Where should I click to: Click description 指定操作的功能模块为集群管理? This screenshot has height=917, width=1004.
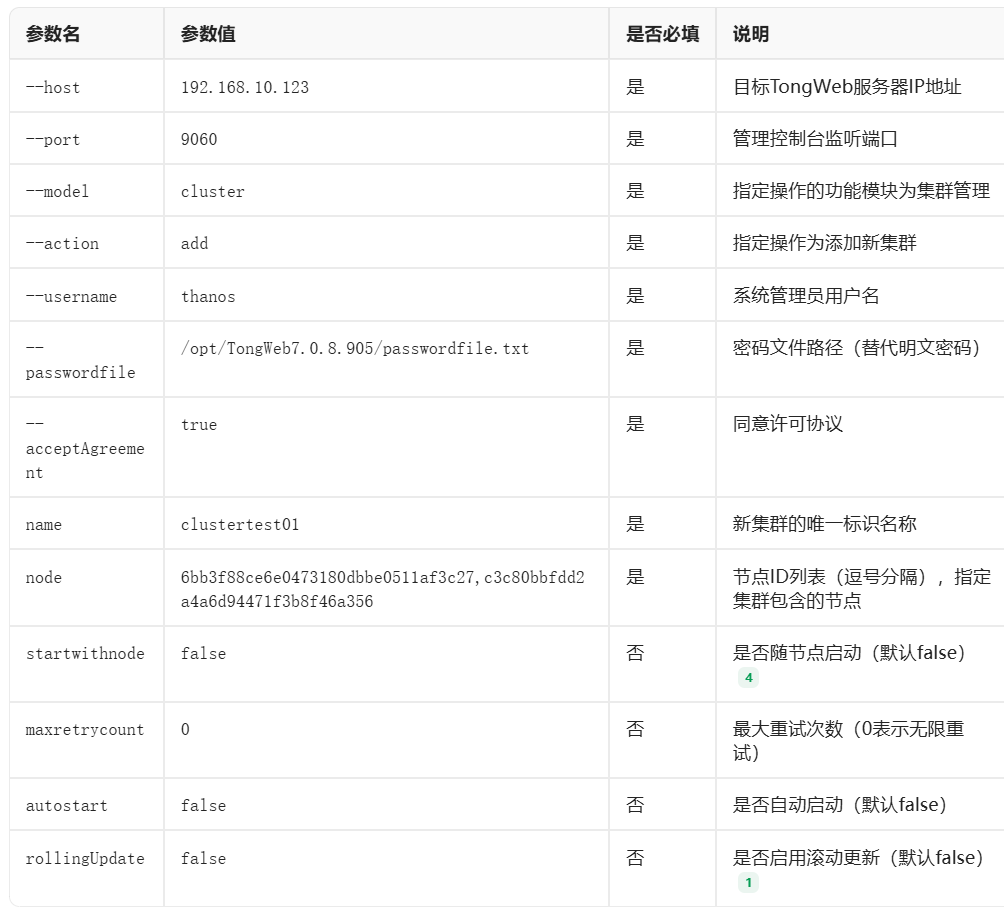tap(861, 190)
